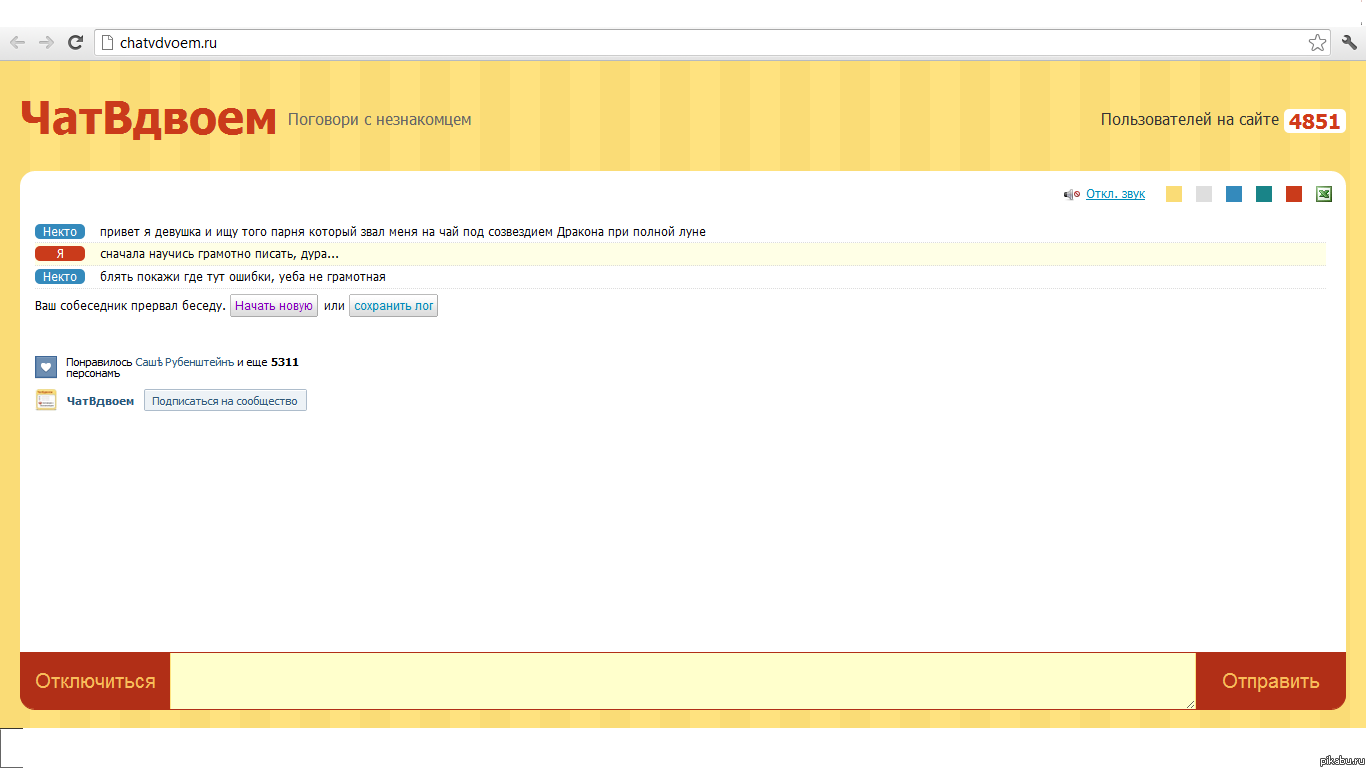Go back using the browser back arrow

coord(17,42)
